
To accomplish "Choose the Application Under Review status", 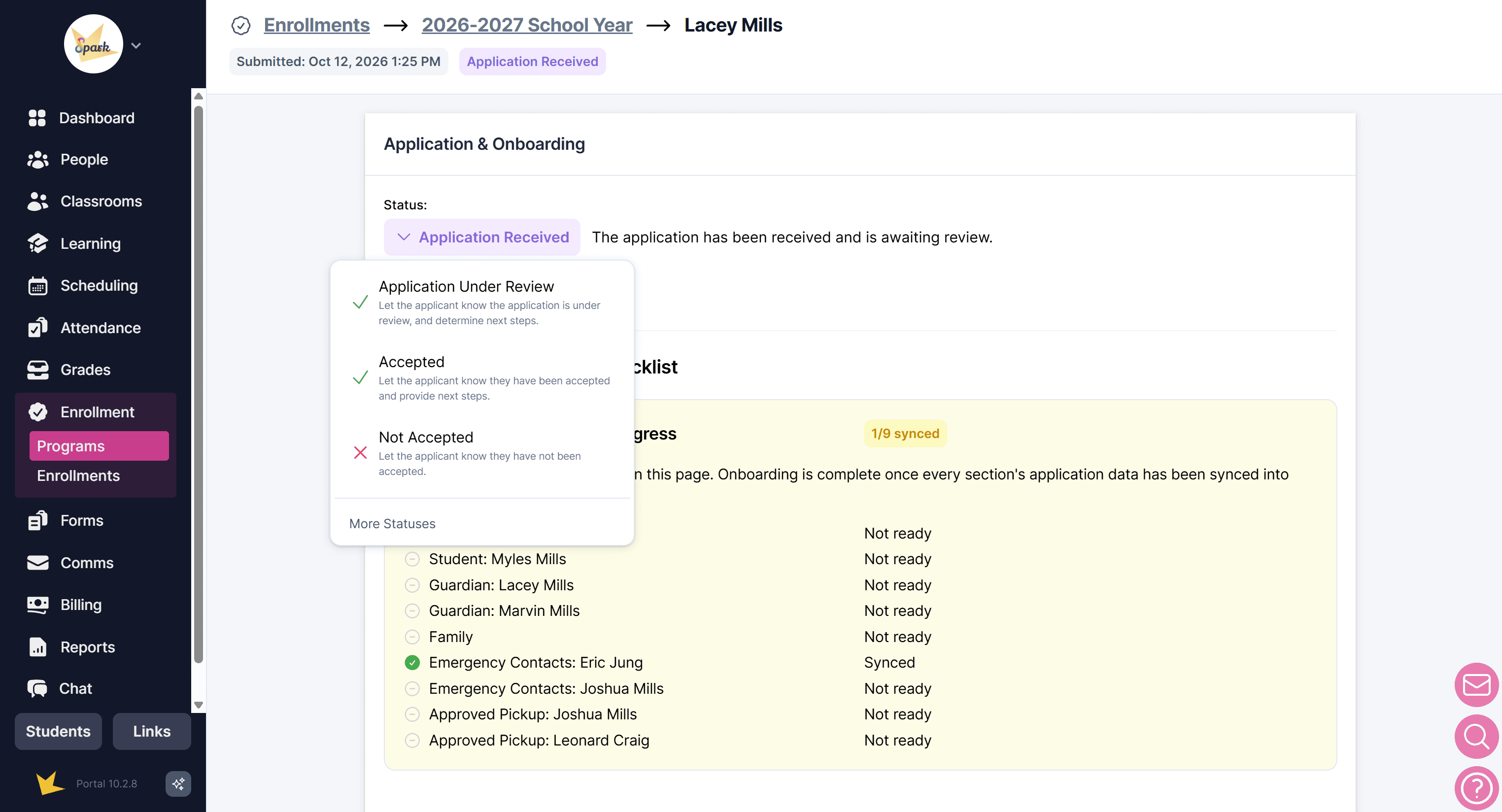I will [x=481, y=303].
